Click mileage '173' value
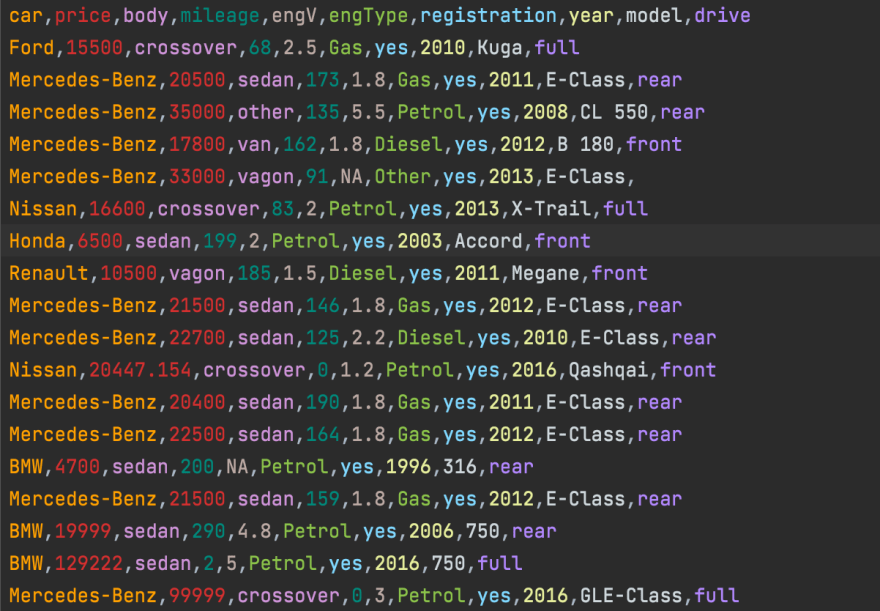Viewport: 880px width, 611px height. coord(323,80)
